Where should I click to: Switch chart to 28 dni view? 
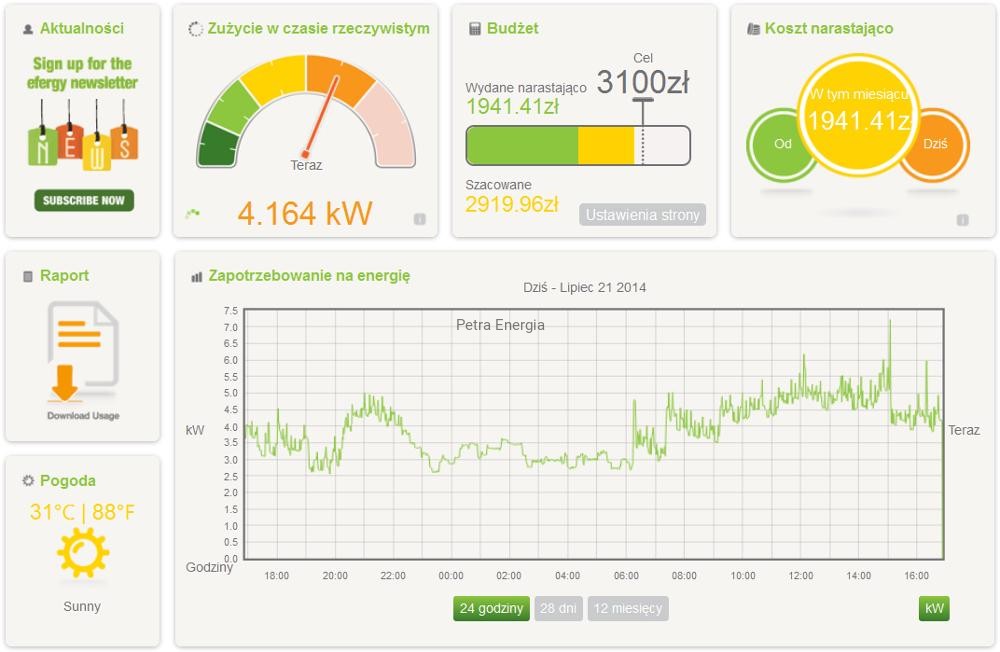pos(559,608)
